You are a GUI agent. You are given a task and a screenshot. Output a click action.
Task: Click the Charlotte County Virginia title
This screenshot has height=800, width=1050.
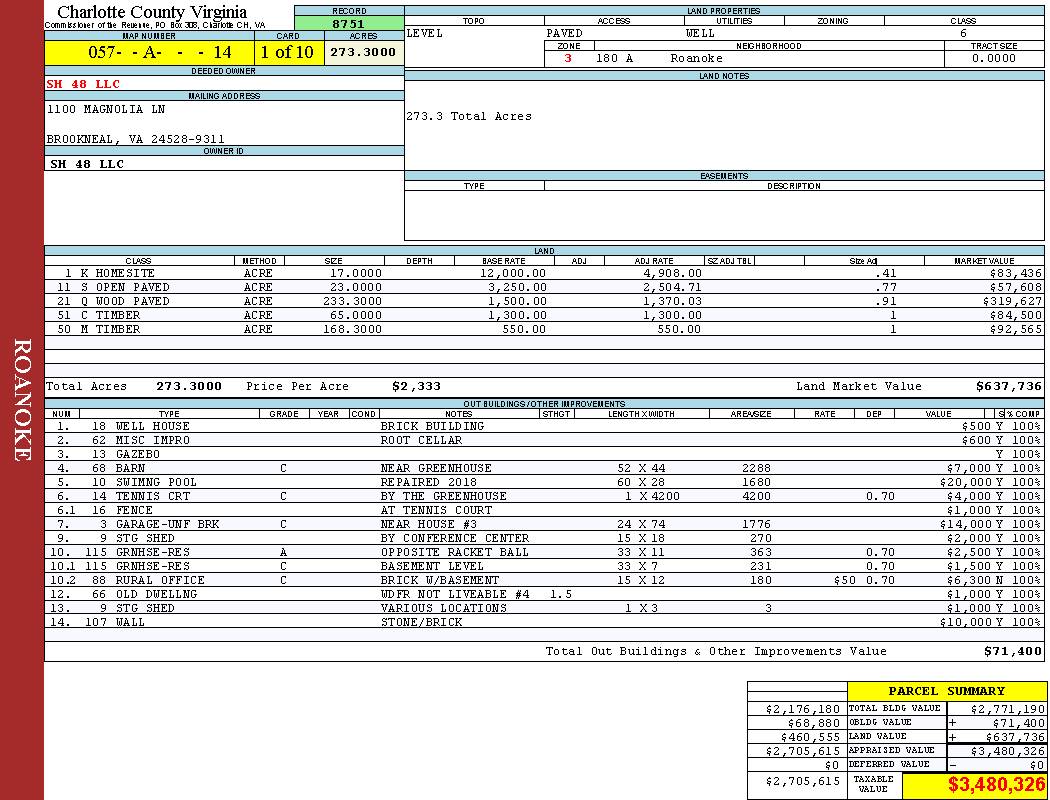coord(152,12)
